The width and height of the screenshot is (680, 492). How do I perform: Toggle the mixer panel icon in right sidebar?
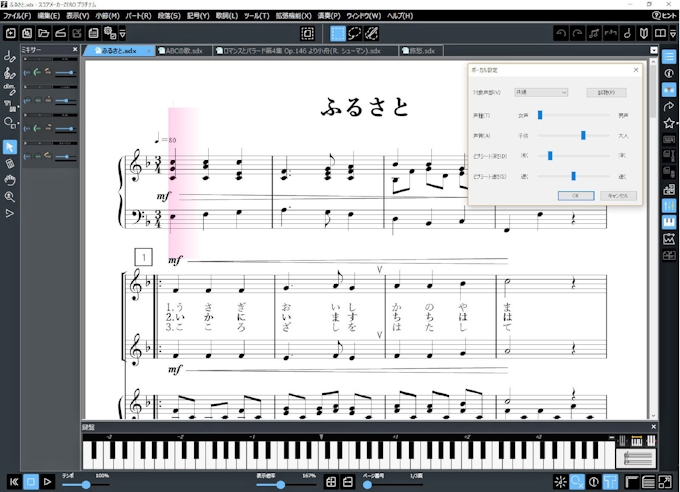pyautogui.click(x=669, y=205)
